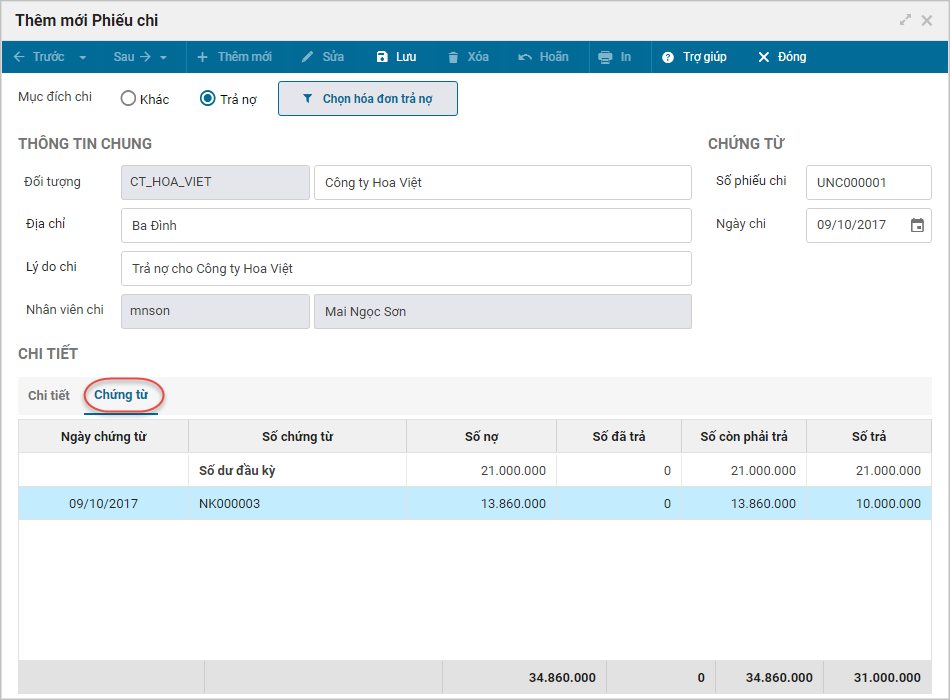
Task: Click the mnson employee code field
Action: pyautogui.click(x=215, y=312)
